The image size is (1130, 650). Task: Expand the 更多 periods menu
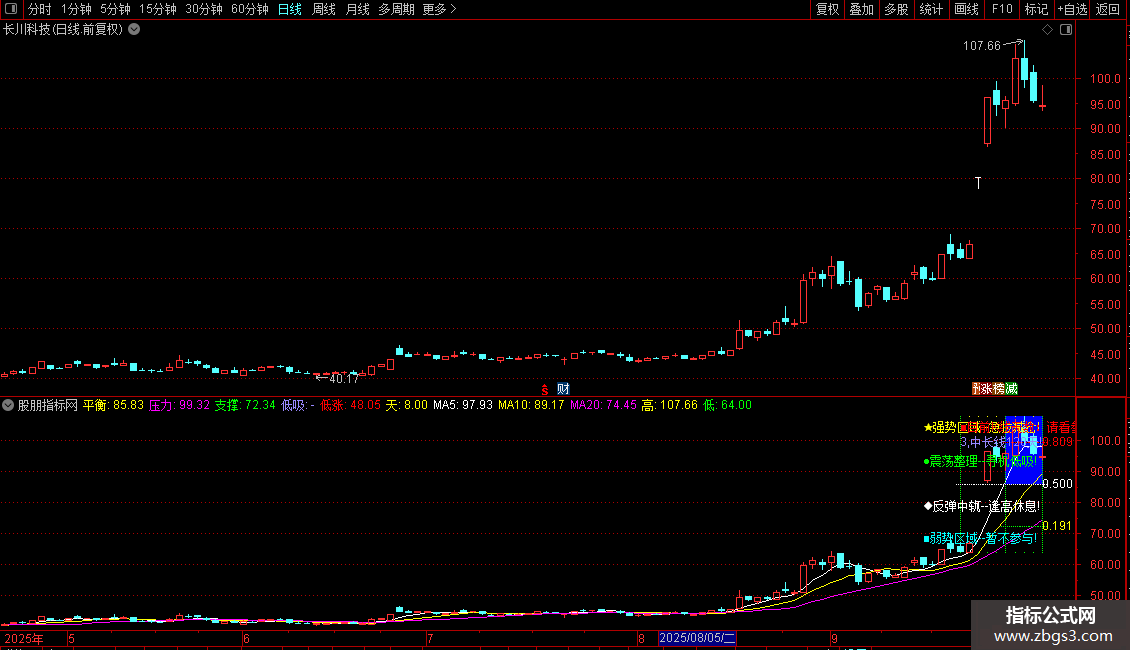point(439,9)
